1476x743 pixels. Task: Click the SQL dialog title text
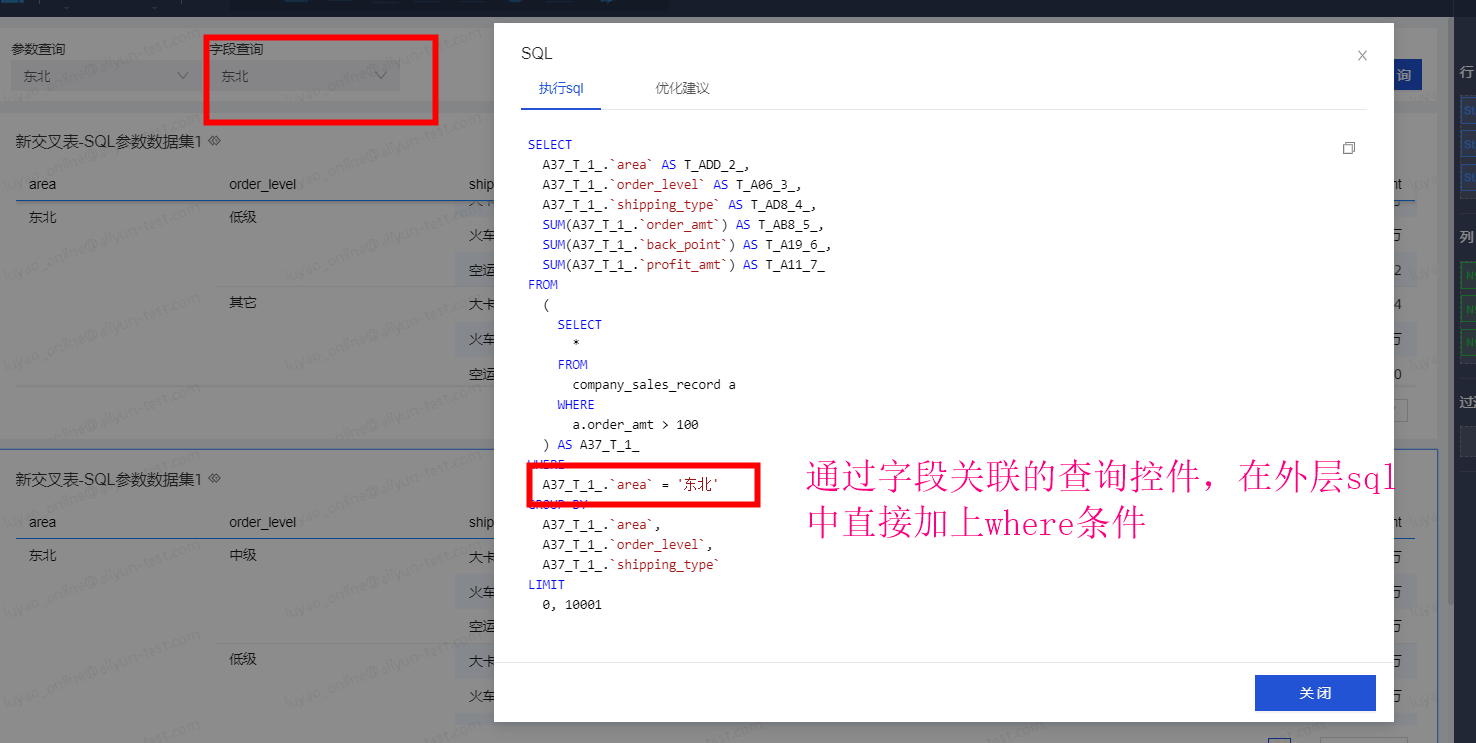coord(536,53)
